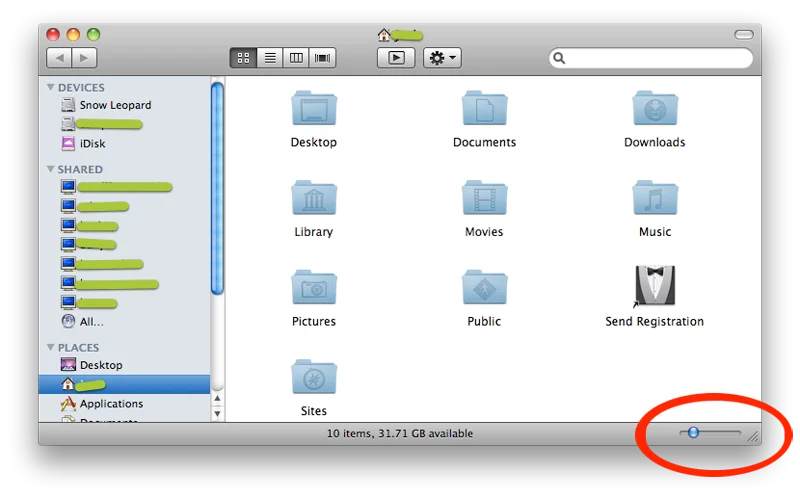Image resolution: width=800 pixels, height=498 pixels.
Task: Switch to Cover Flow view
Action: tap(322, 58)
